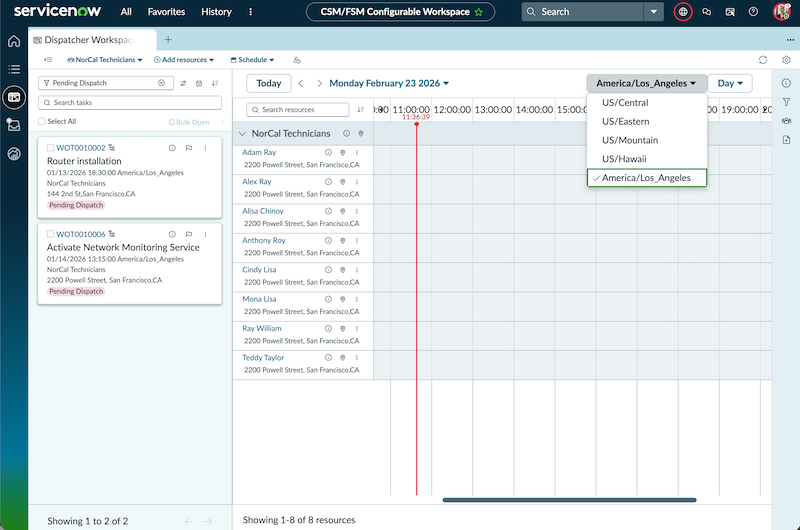Show map location for Adam Ray
The width and height of the screenshot is (800, 530).
pyautogui.click(x=343, y=153)
